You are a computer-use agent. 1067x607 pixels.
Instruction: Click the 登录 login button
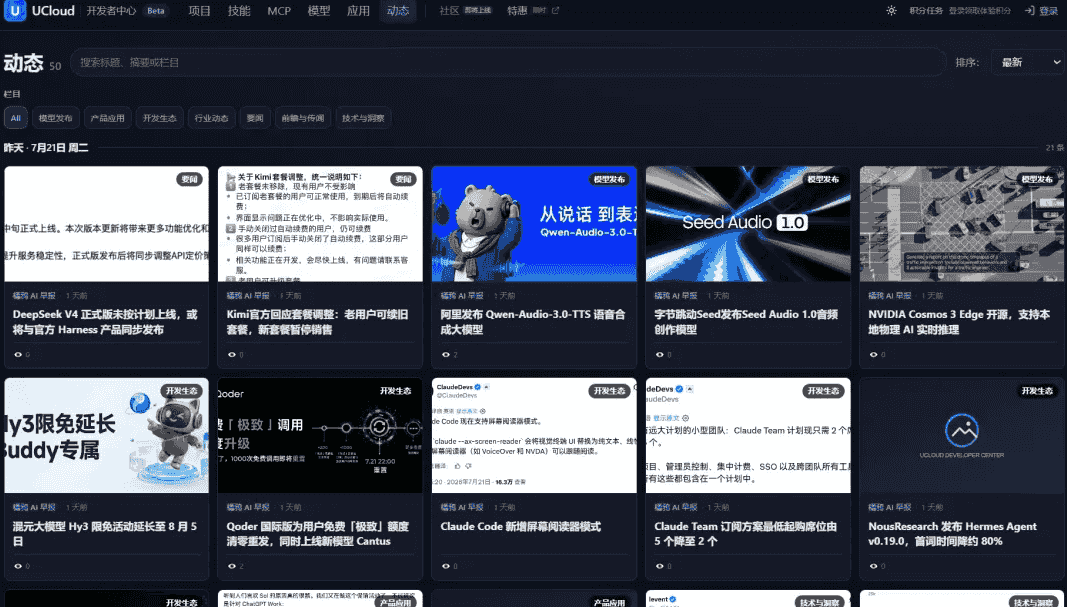pos(1049,11)
